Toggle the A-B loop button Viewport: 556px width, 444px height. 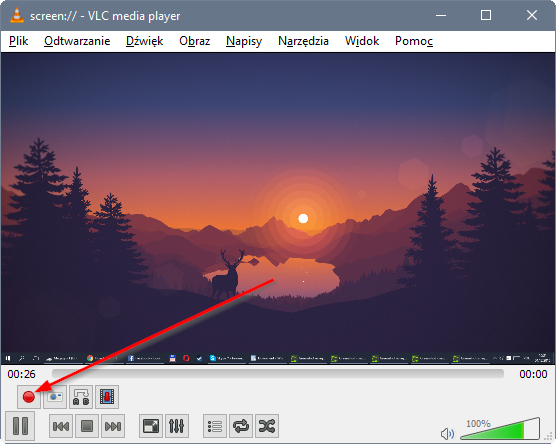[x=81, y=397]
